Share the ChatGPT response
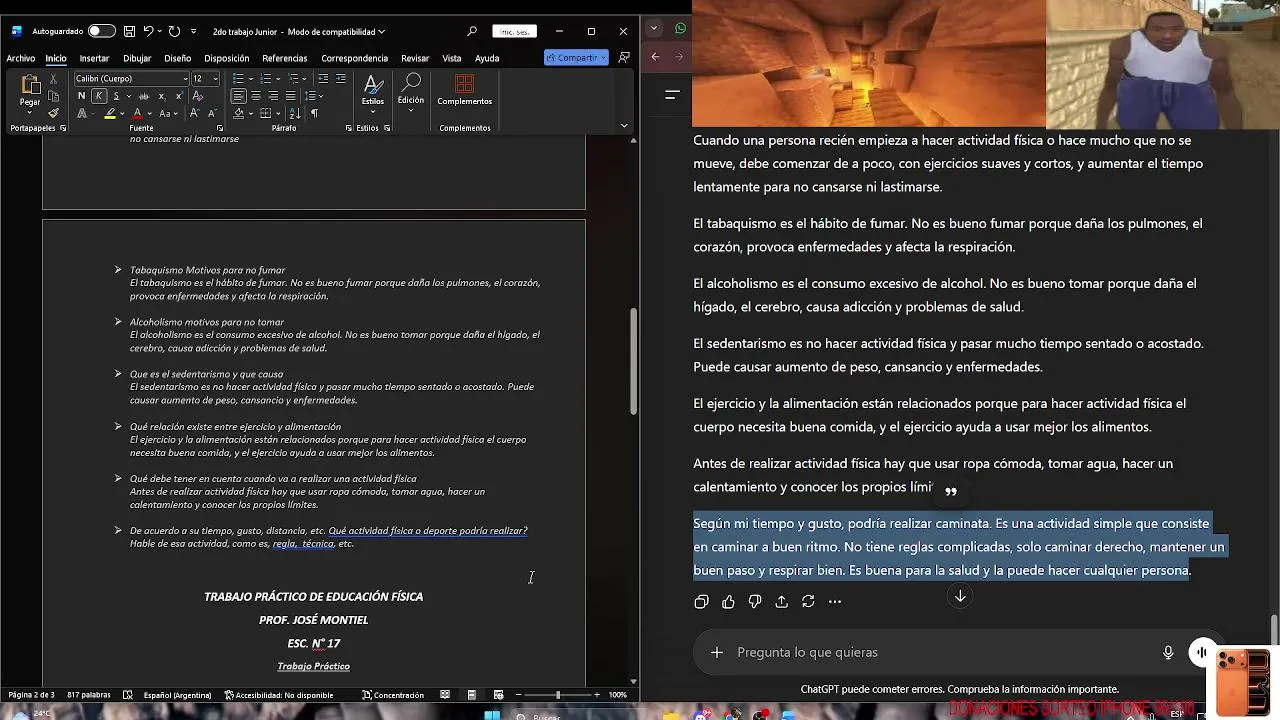The height and width of the screenshot is (720, 1280). [781, 601]
